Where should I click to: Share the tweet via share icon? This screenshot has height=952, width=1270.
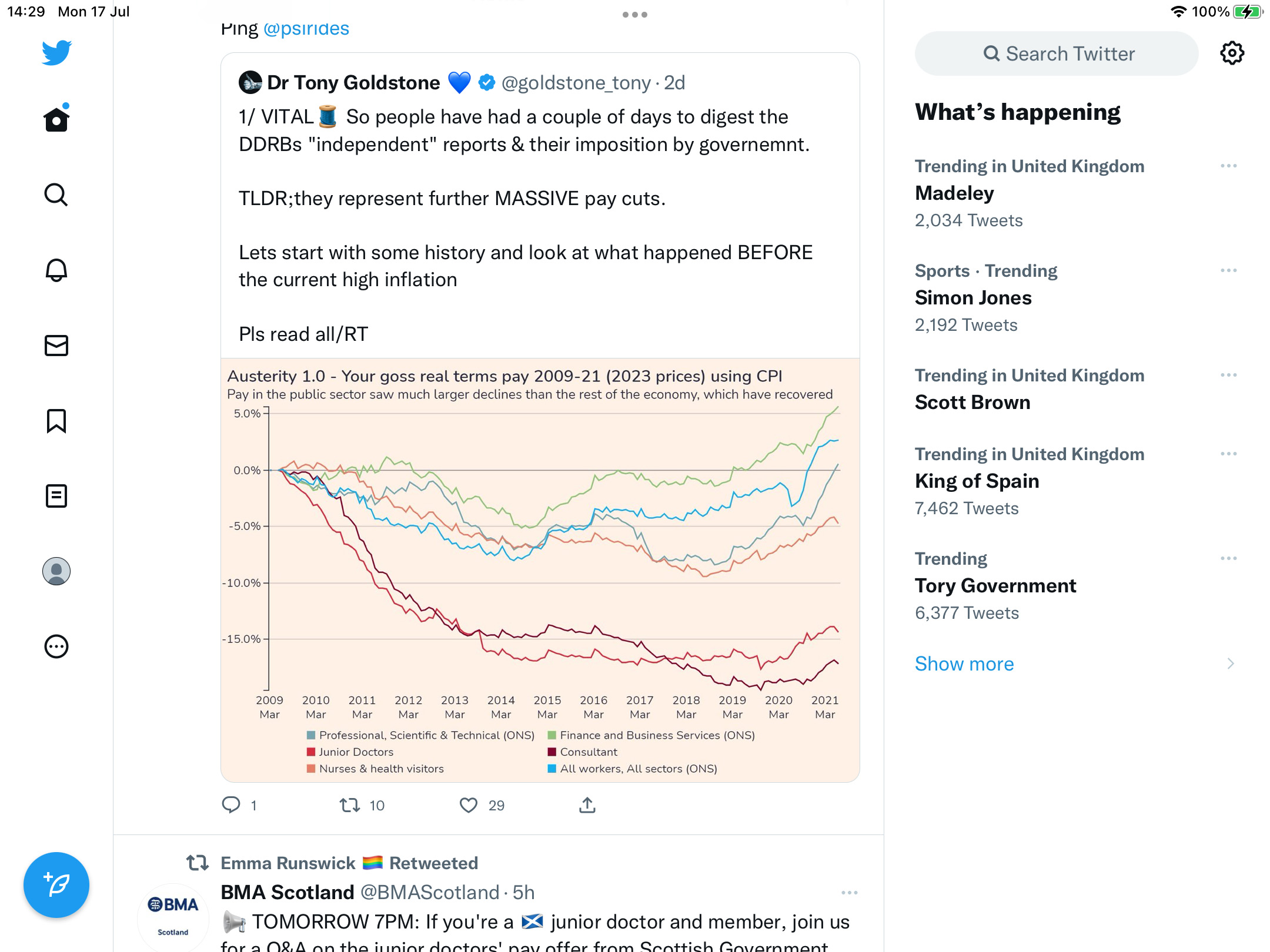pos(587,804)
